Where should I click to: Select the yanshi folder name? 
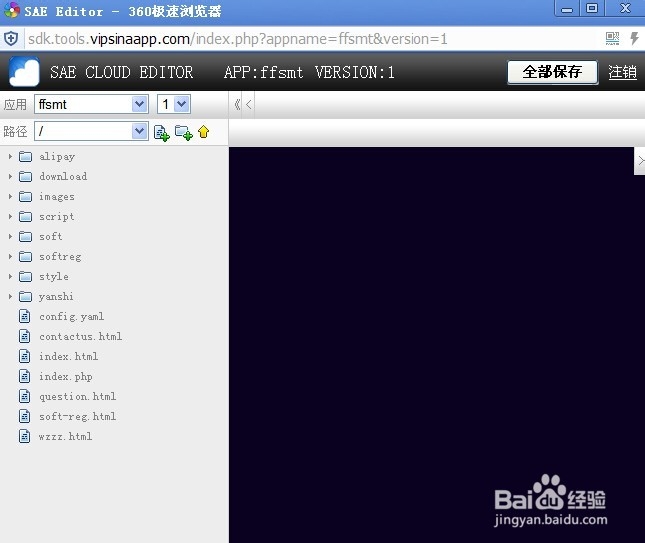pyautogui.click(x=56, y=297)
